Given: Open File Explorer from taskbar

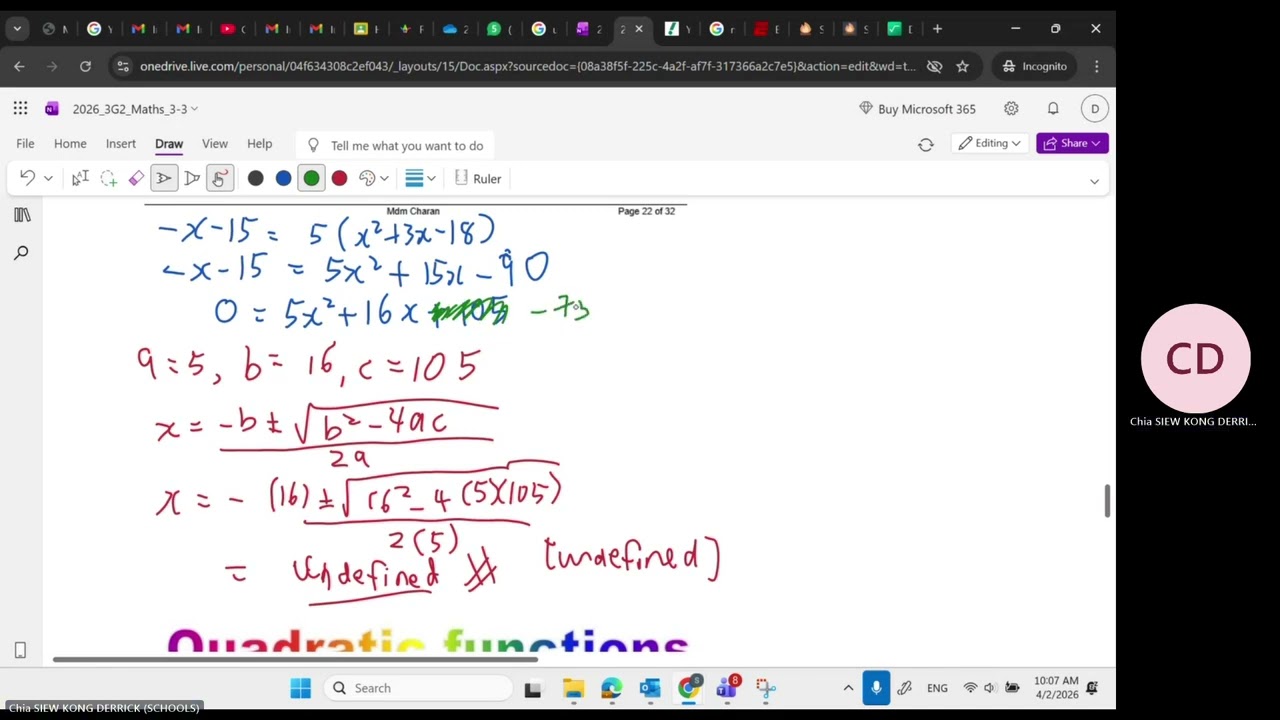Looking at the screenshot, I should (x=573, y=688).
